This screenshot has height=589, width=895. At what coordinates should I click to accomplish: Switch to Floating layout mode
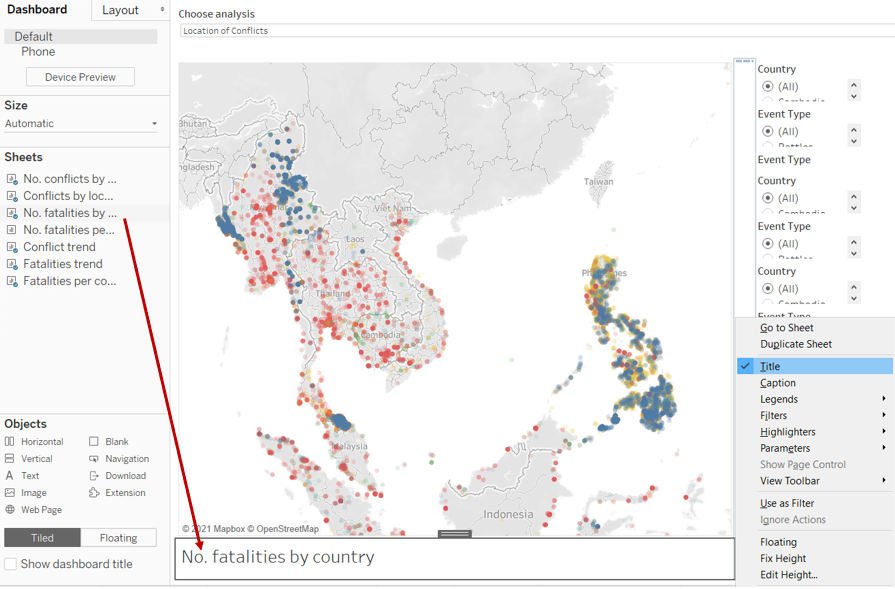coord(118,538)
